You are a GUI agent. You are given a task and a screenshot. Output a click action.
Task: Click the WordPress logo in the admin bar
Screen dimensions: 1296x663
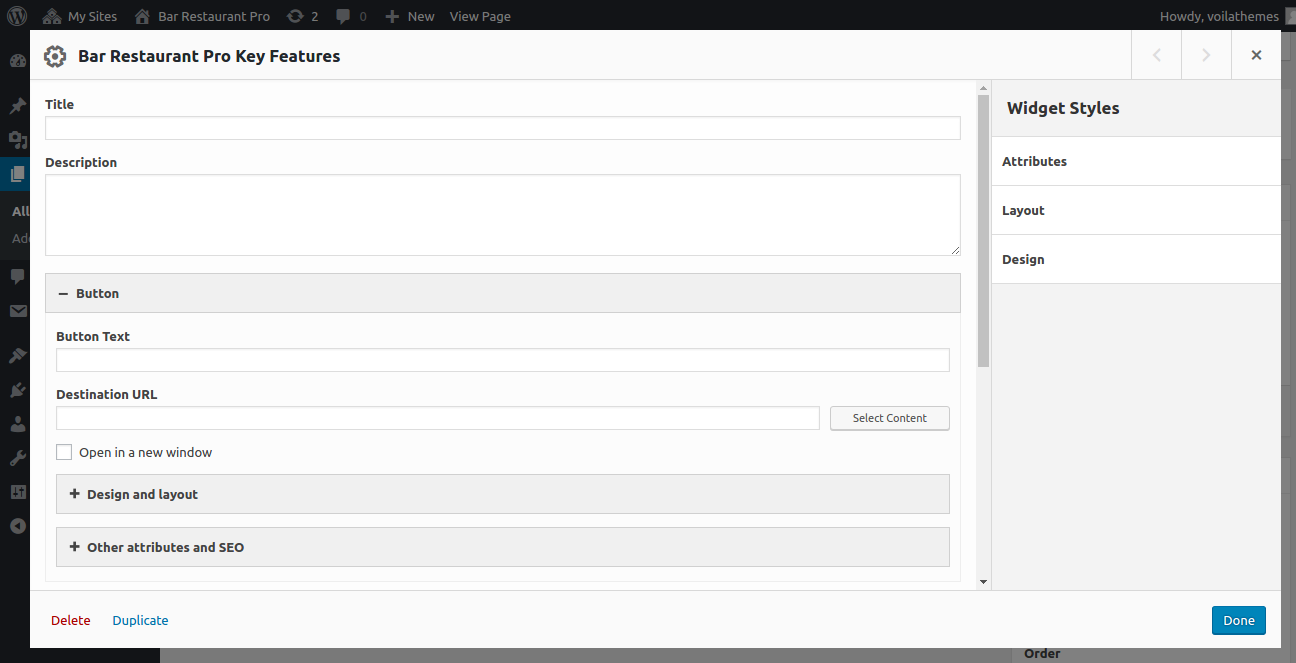pyautogui.click(x=17, y=16)
